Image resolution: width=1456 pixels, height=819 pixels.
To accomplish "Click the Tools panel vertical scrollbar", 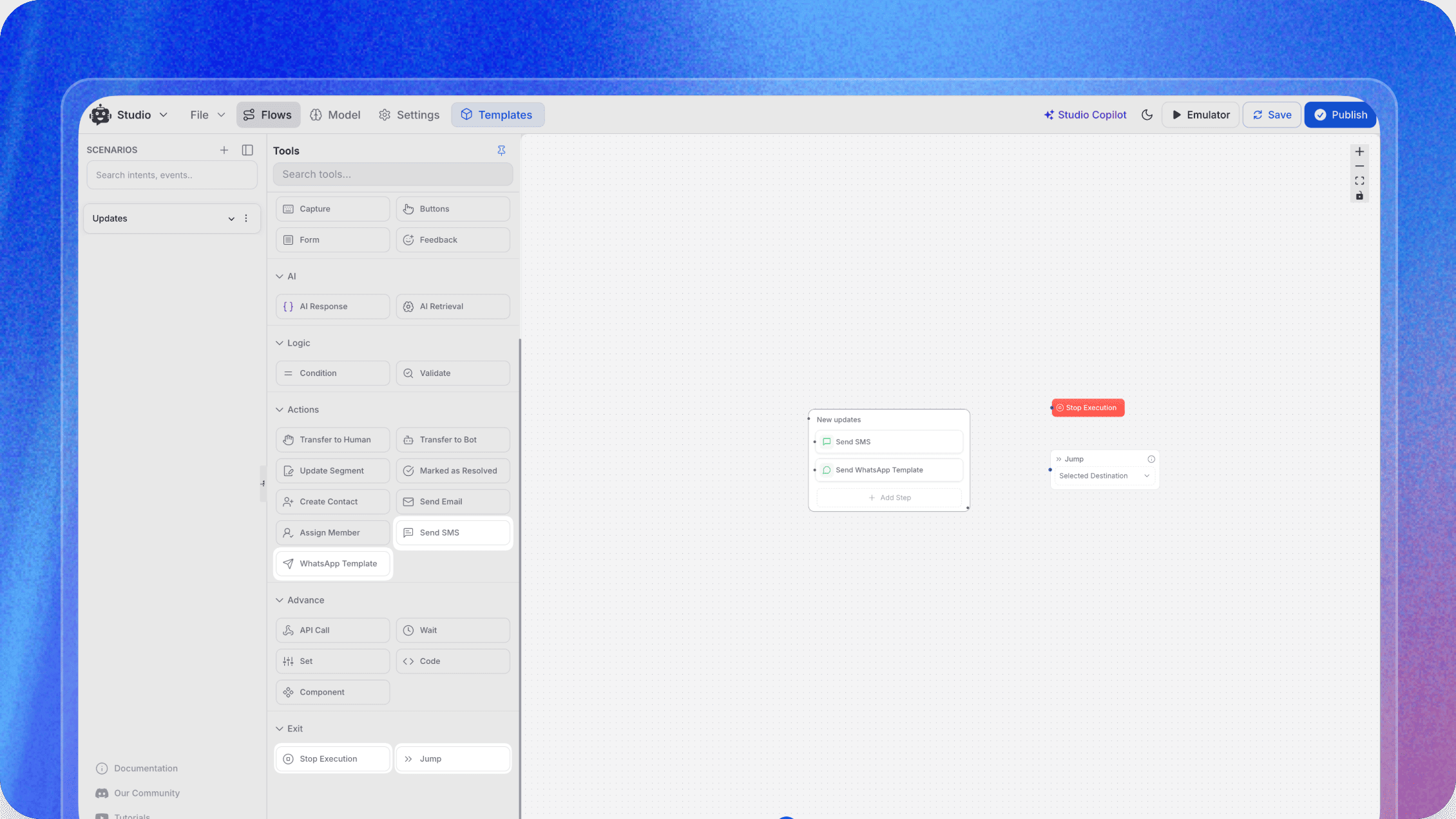I will click(520, 515).
